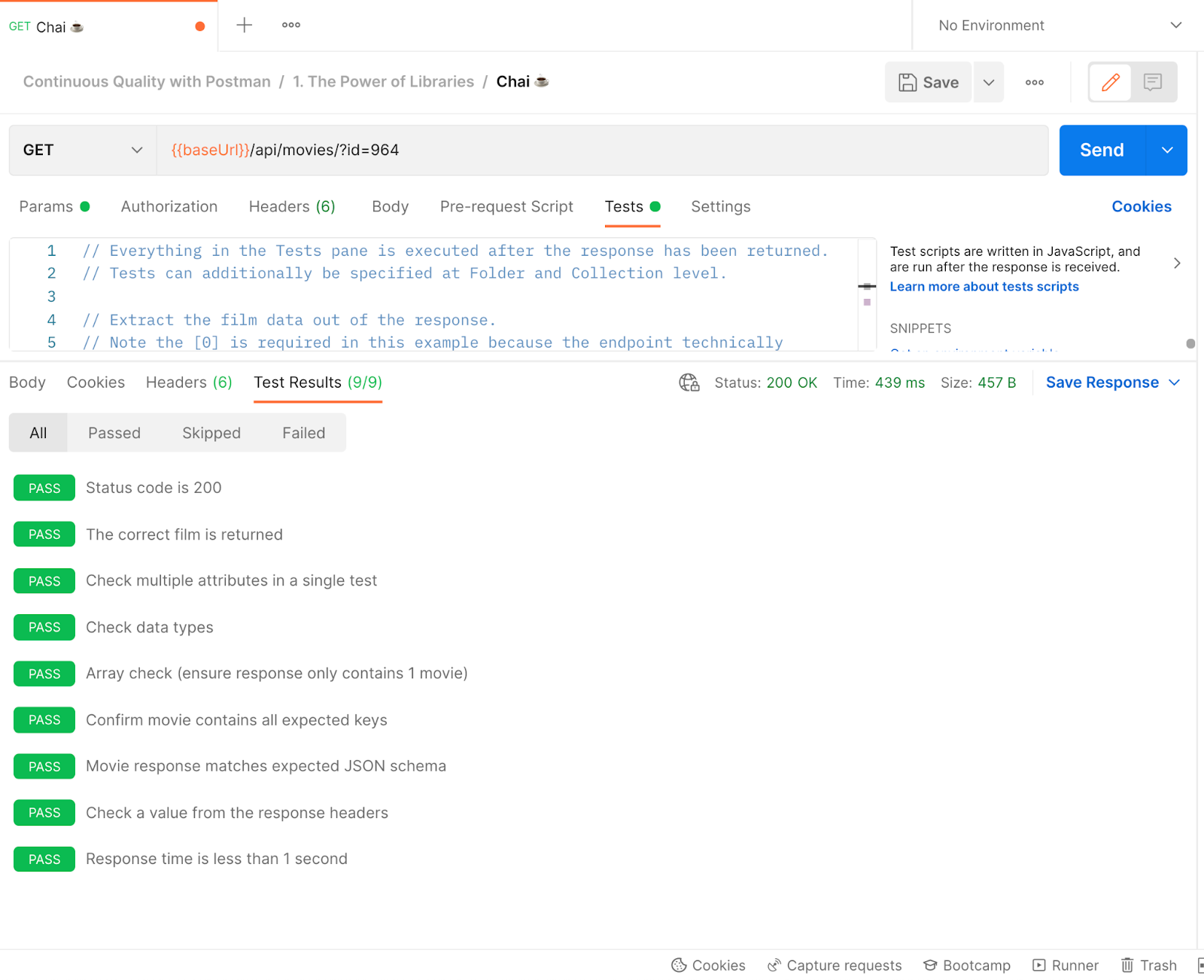Click into the Tests script editor line 1
The image size is (1204, 980).
tap(455, 251)
